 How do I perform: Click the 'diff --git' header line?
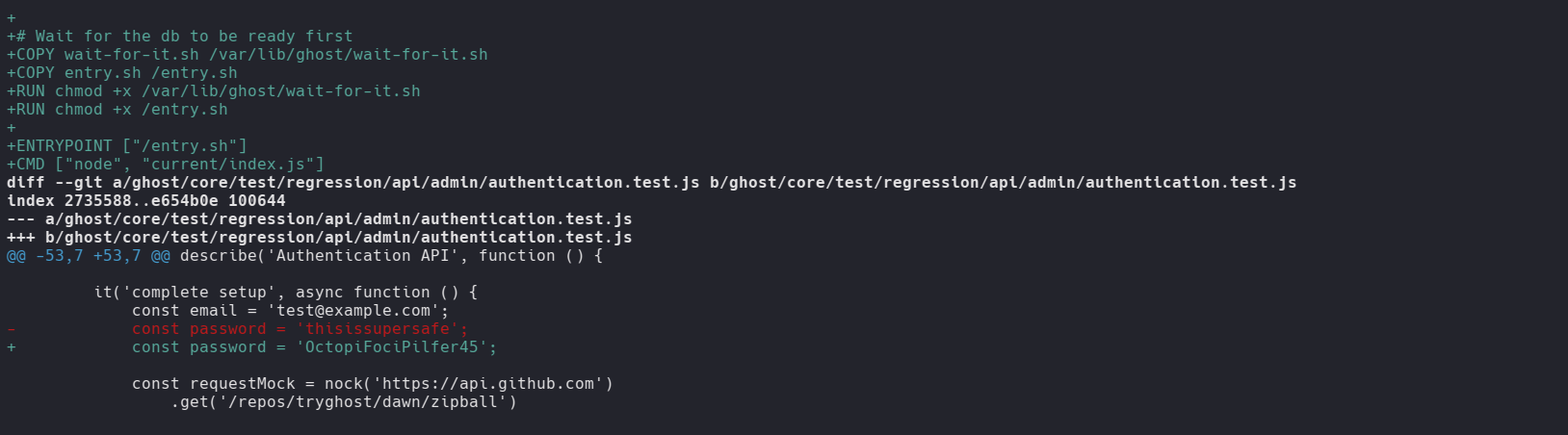click(651, 183)
